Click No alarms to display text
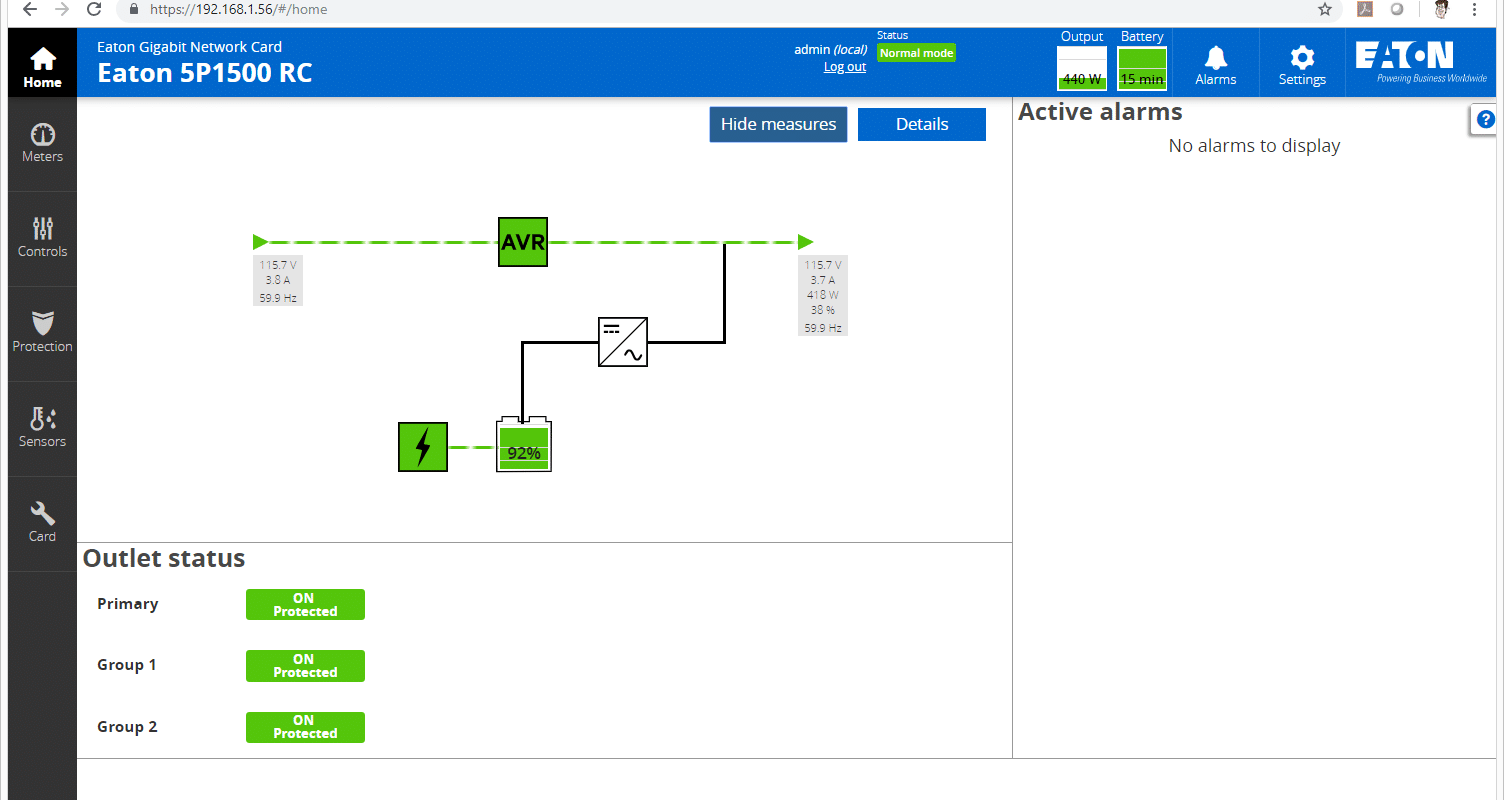Image resolution: width=1504 pixels, height=800 pixels. [1254, 146]
